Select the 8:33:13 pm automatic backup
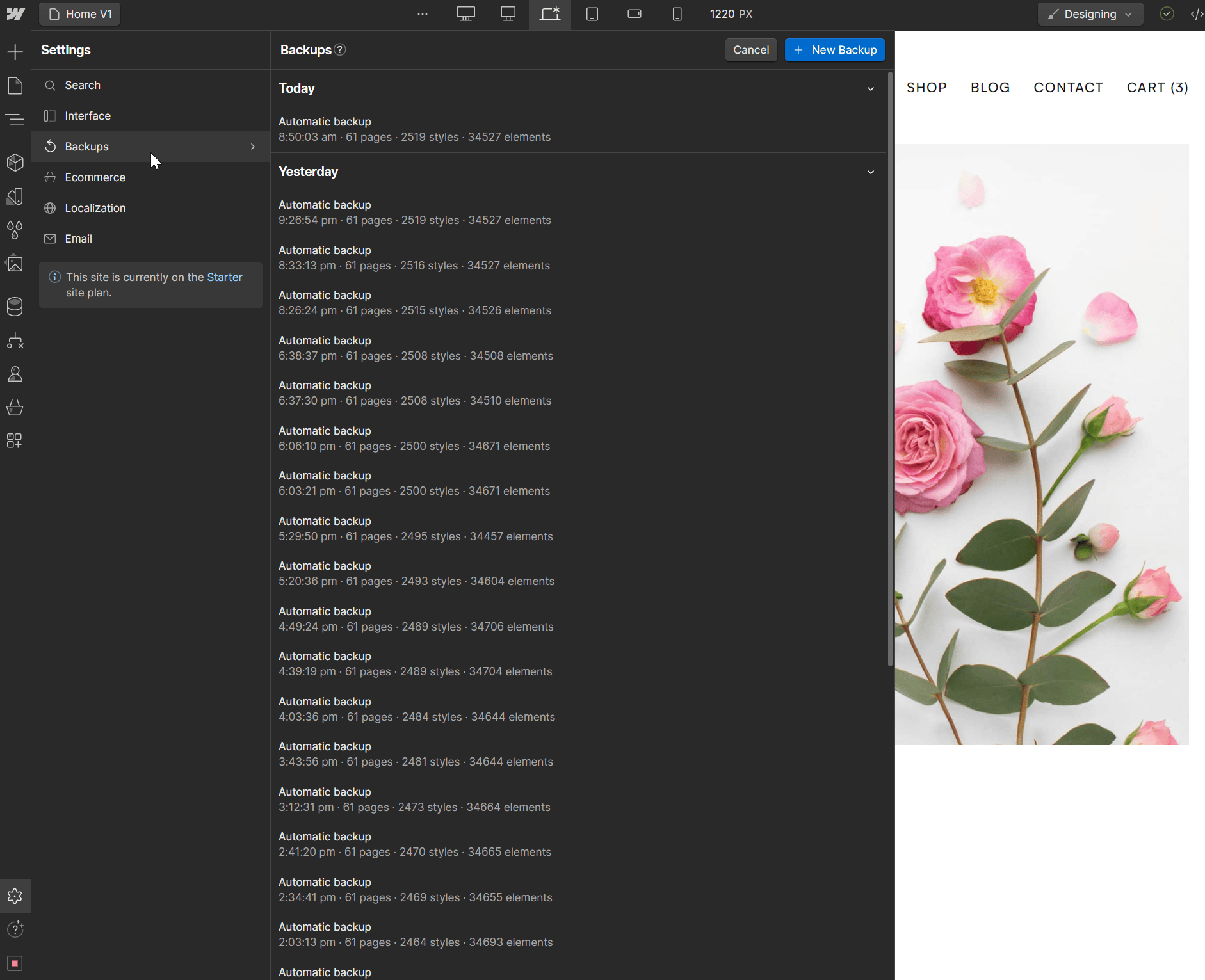This screenshot has width=1205, height=980. [579, 258]
